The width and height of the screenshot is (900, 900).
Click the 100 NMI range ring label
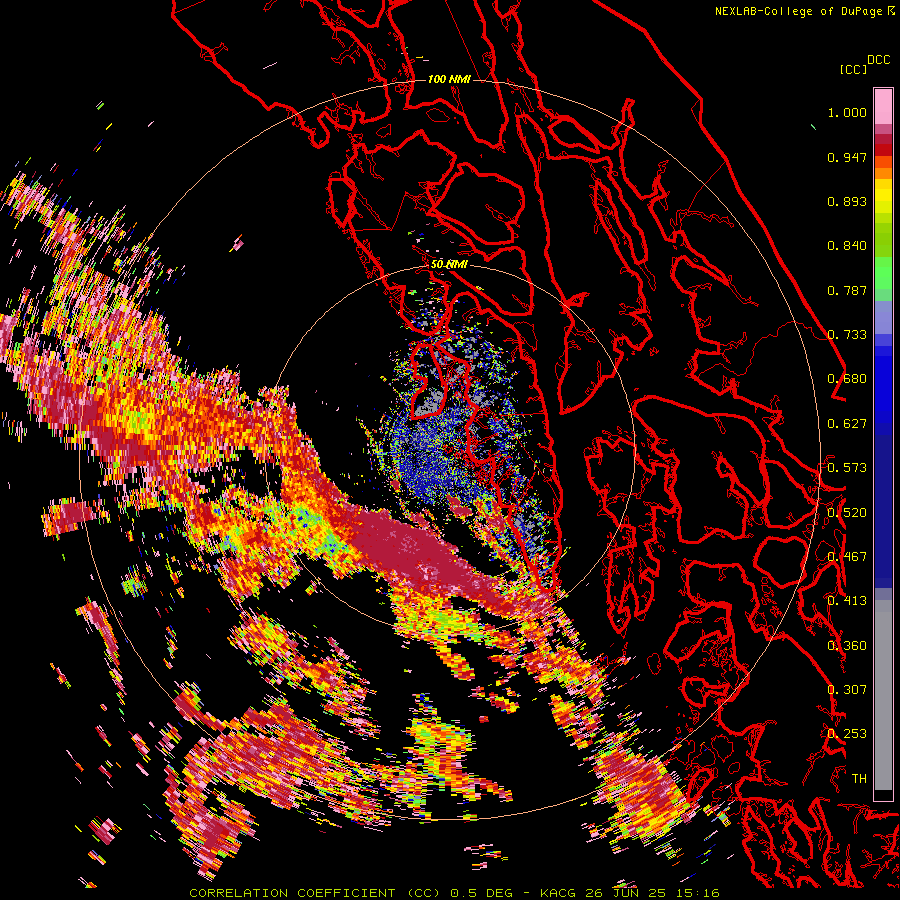point(449,79)
